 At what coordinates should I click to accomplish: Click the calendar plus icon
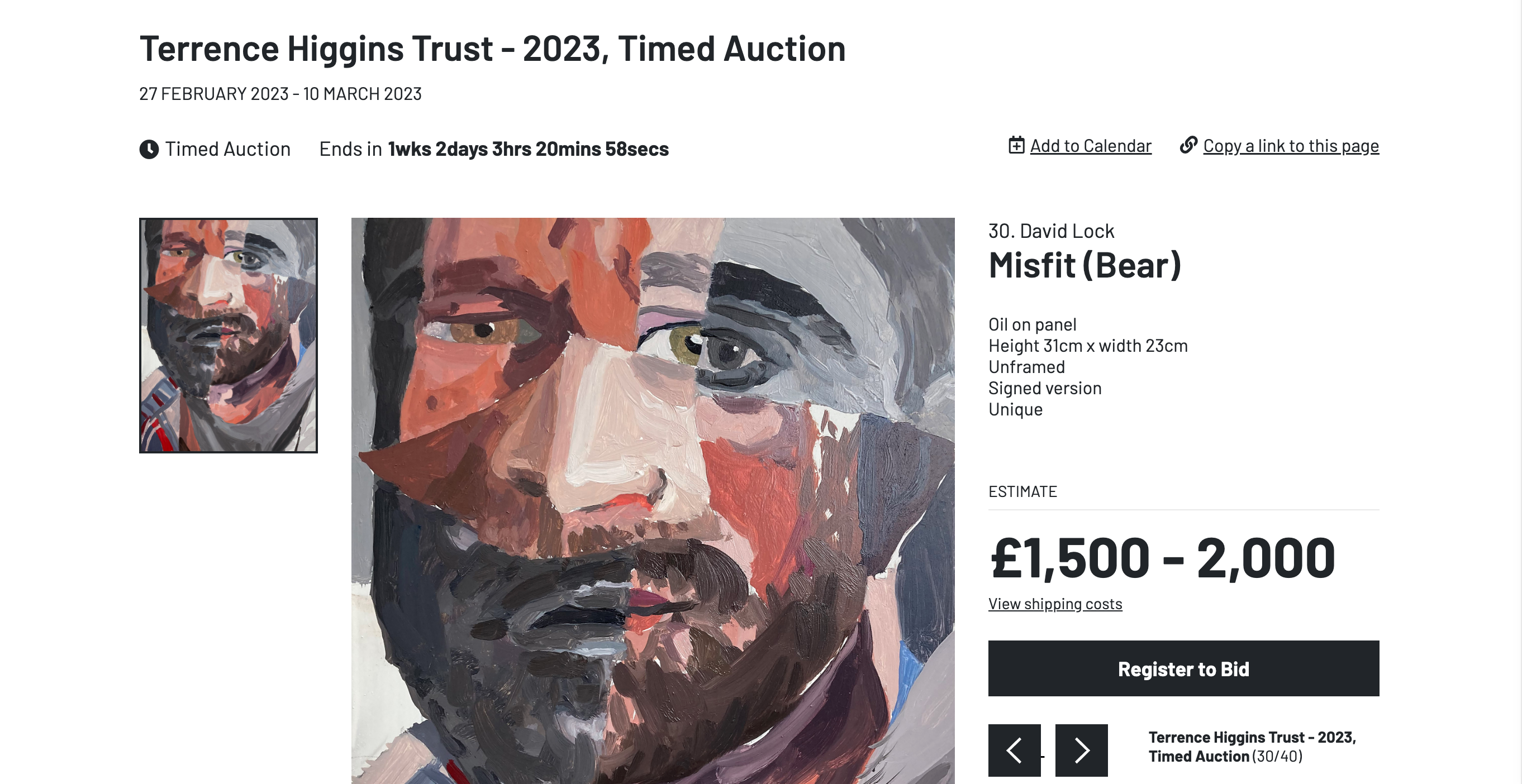1016,145
